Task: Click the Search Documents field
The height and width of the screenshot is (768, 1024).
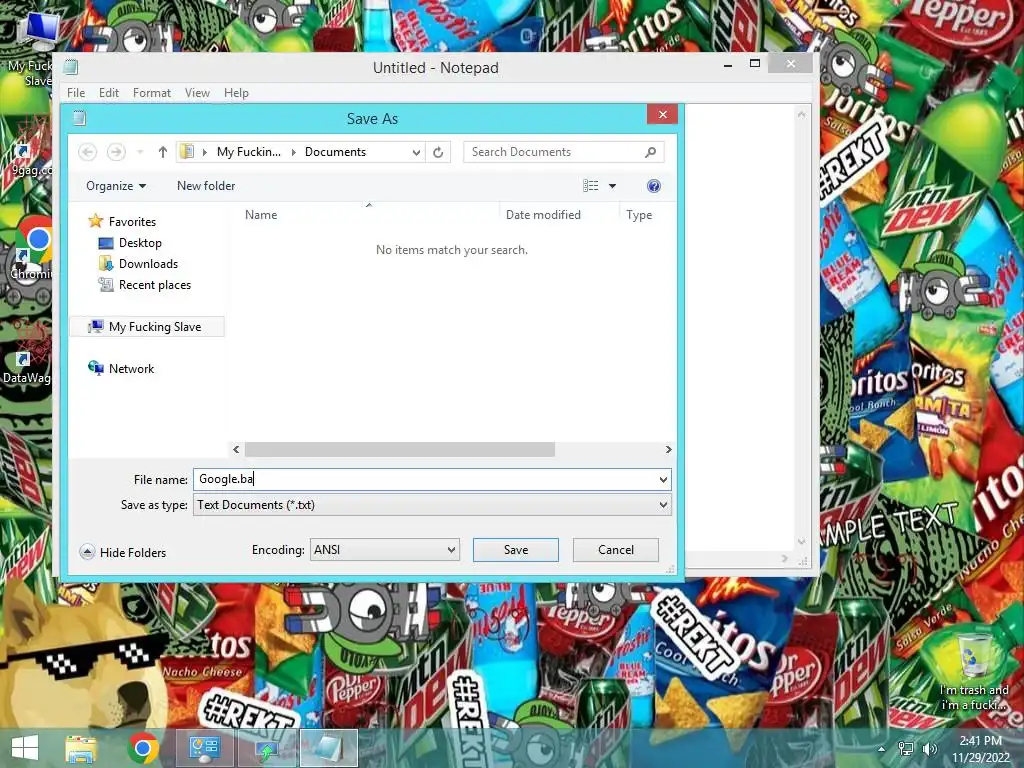Action: point(564,152)
